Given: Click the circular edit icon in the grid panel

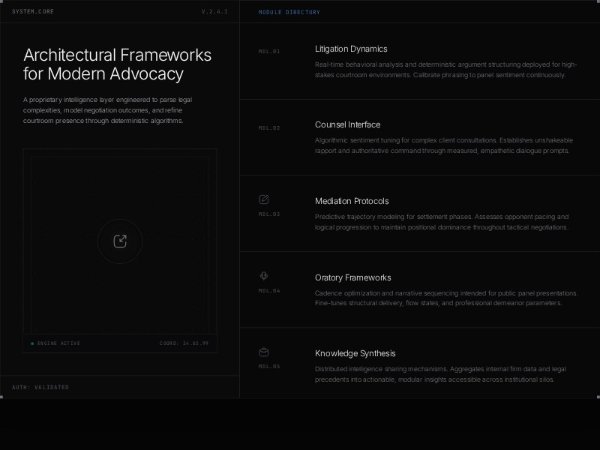Looking at the screenshot, I should tap(119, 241).
